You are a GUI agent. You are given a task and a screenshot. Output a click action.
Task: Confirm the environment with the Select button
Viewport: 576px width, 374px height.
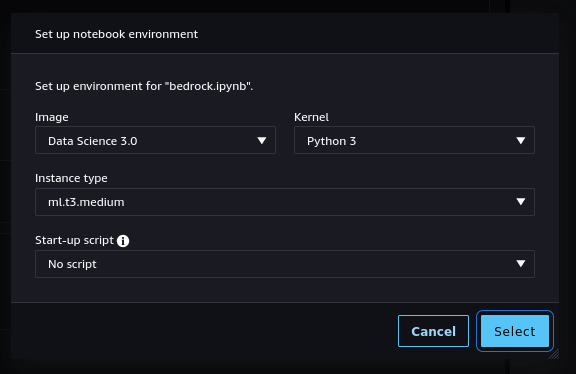(515, 331)
